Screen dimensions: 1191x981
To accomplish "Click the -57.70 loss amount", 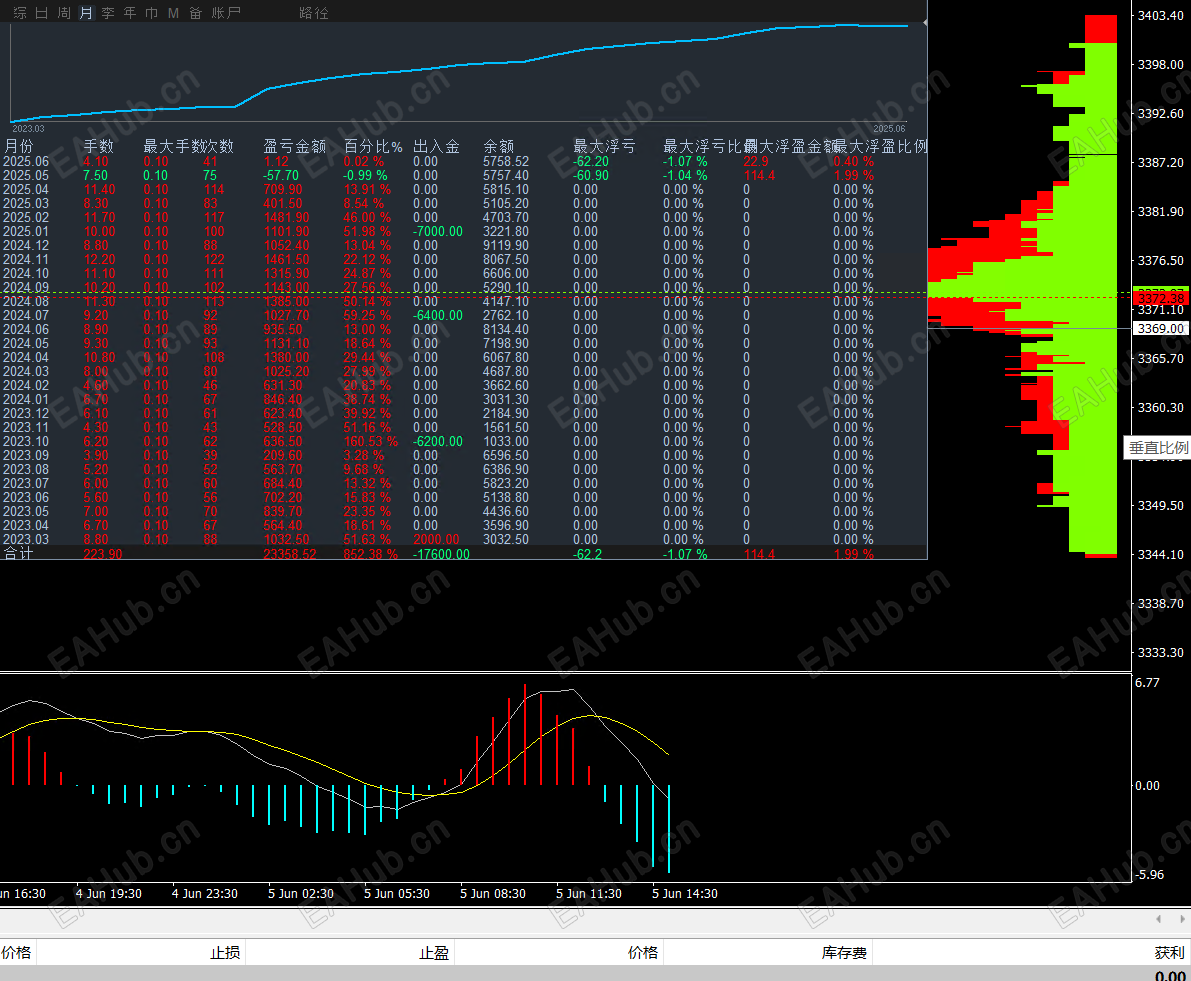I will pos(281,175).
